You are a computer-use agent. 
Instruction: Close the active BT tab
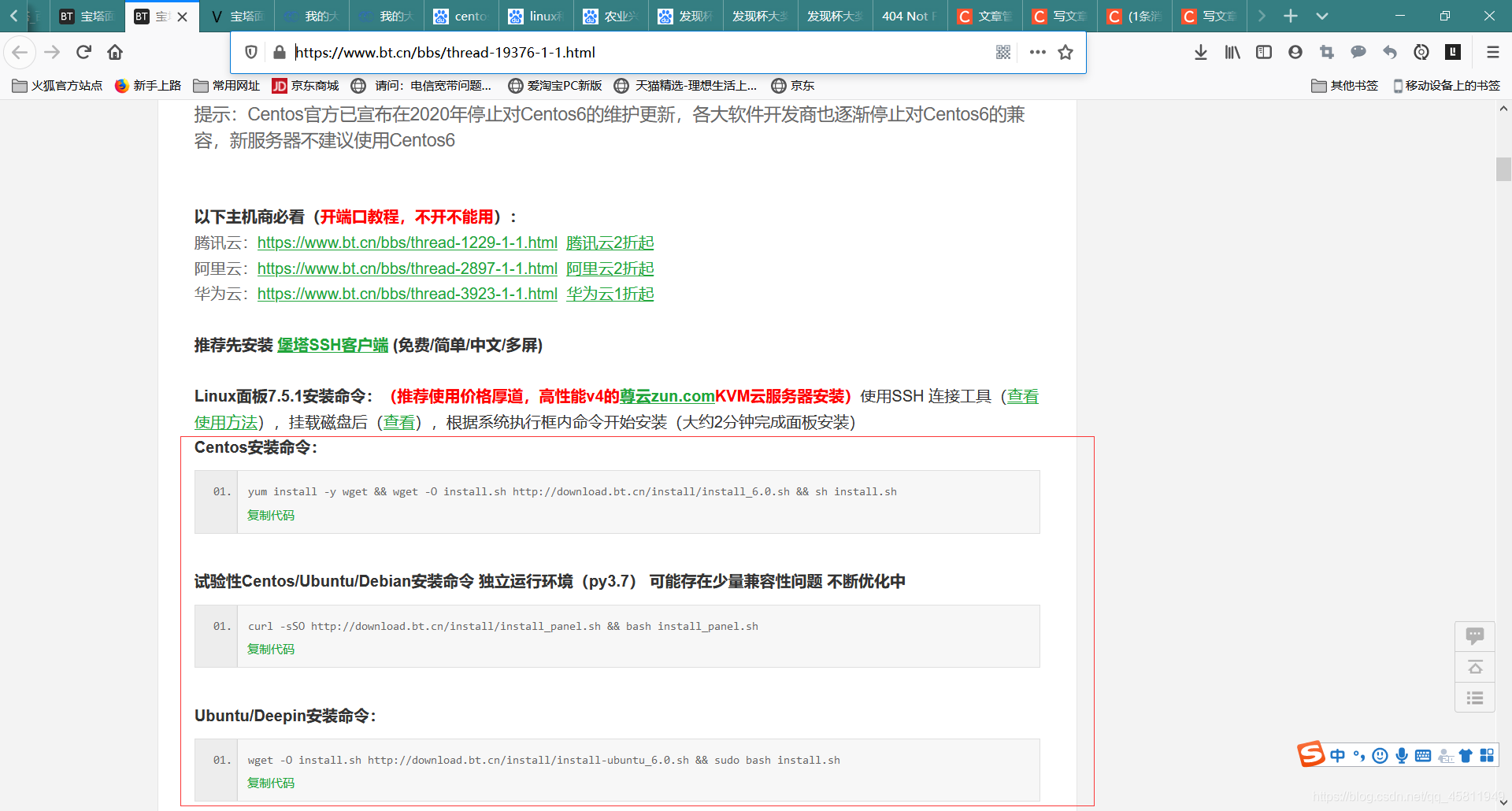coord(182,17)
